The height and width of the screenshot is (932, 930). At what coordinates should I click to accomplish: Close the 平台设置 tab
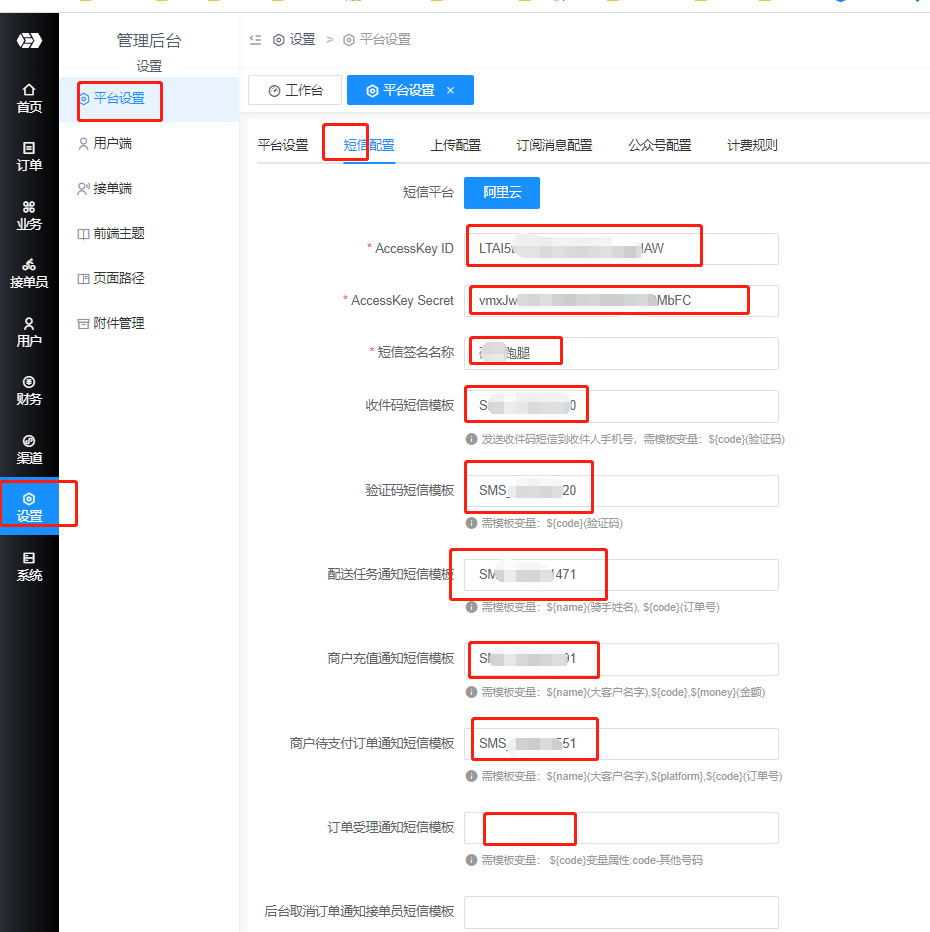[x=450, y=90]
